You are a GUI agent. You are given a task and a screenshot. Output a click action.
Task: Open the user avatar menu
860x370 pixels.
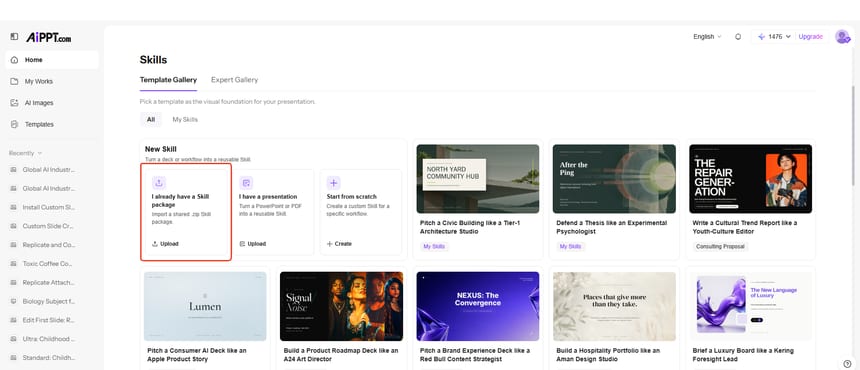click(842, 37)
